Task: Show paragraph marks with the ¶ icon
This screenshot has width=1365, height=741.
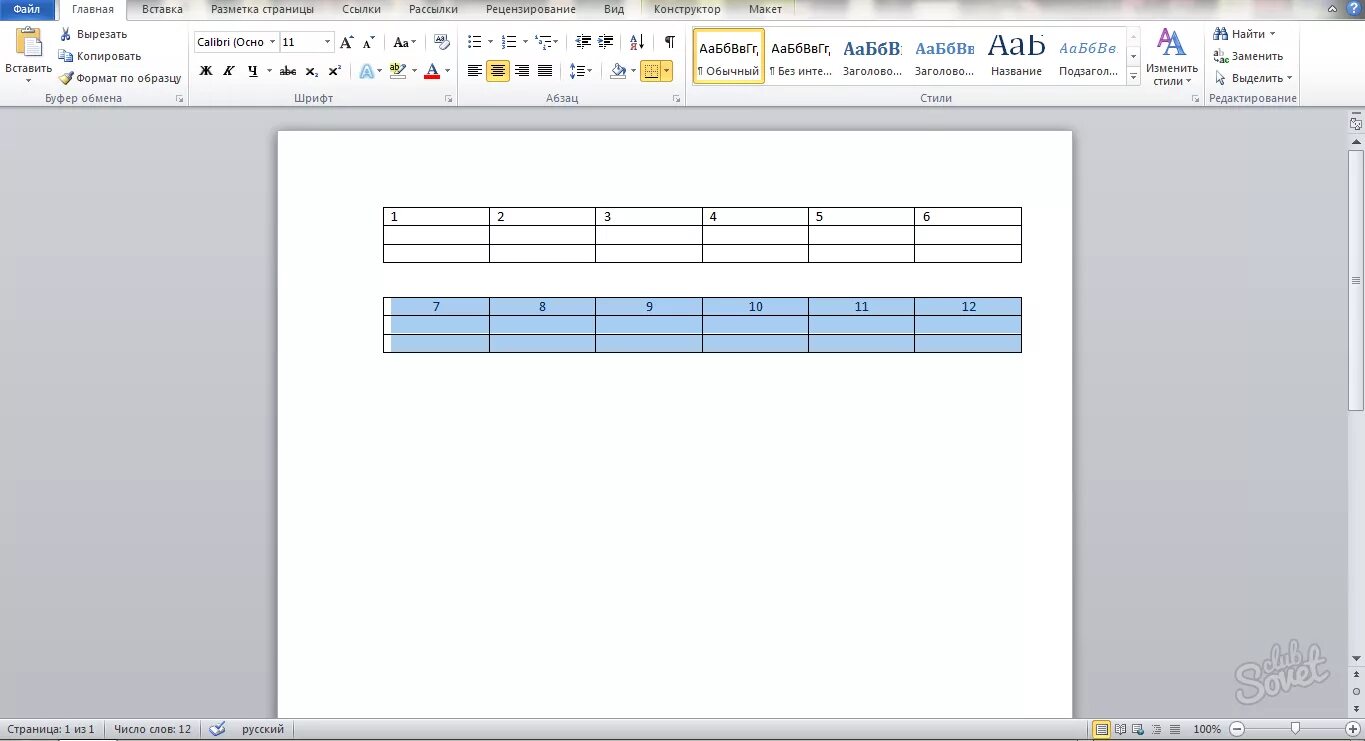Action: [x=669, y=42]
